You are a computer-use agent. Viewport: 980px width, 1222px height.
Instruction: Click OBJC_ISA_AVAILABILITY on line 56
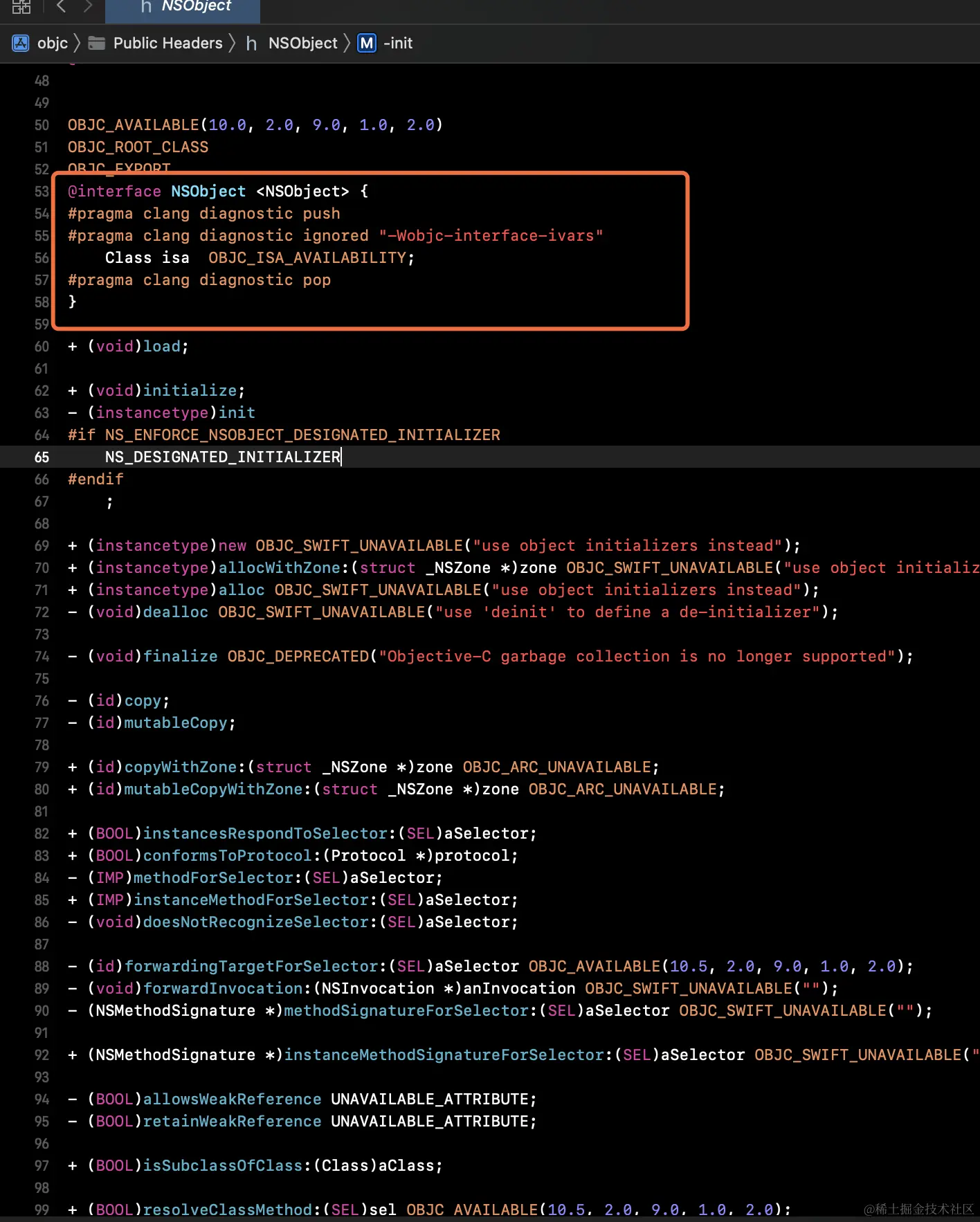(x=307, y=258)
